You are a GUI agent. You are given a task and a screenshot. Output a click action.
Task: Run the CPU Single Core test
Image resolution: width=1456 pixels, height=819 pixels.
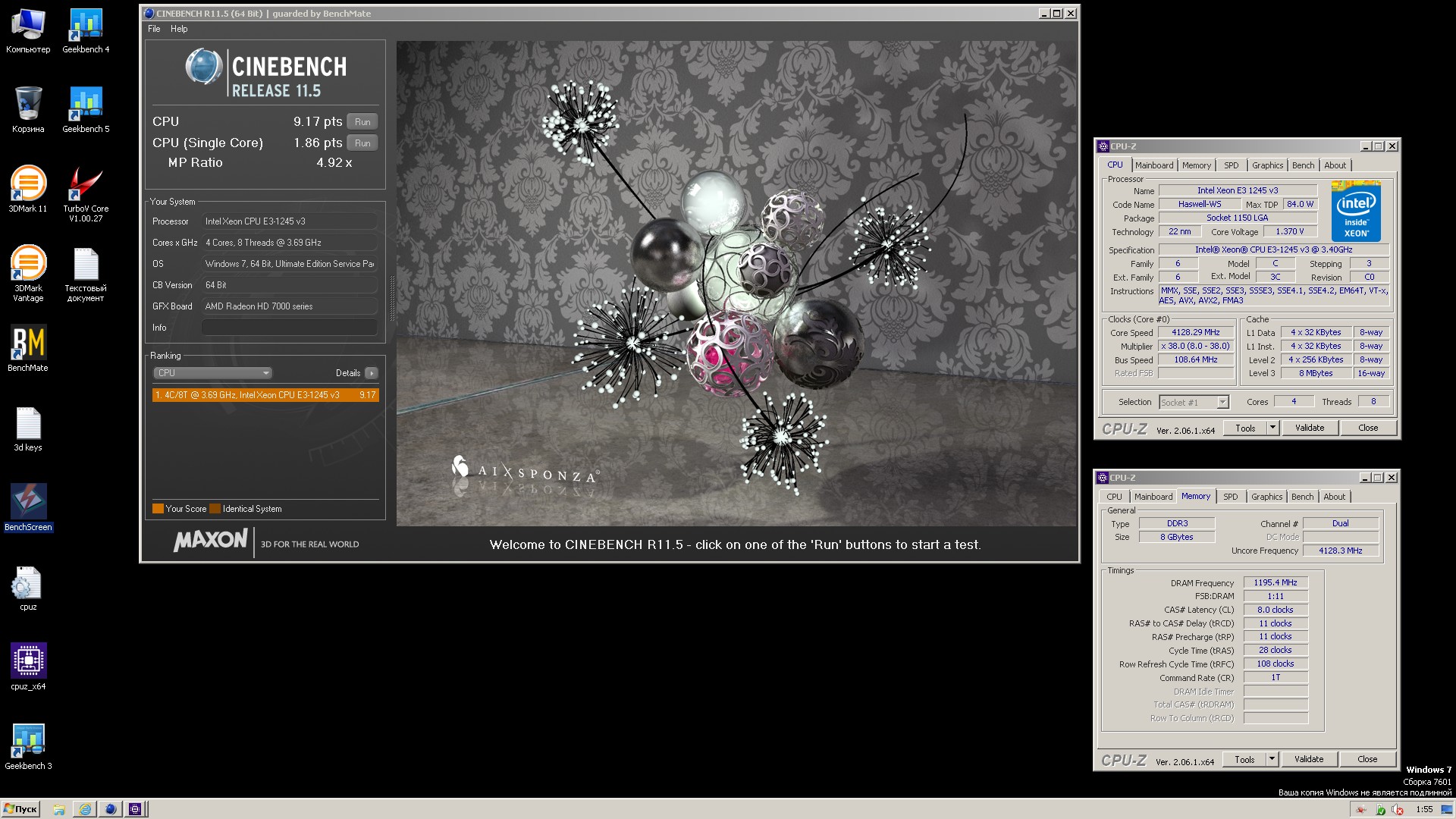(x=362, y=143)
